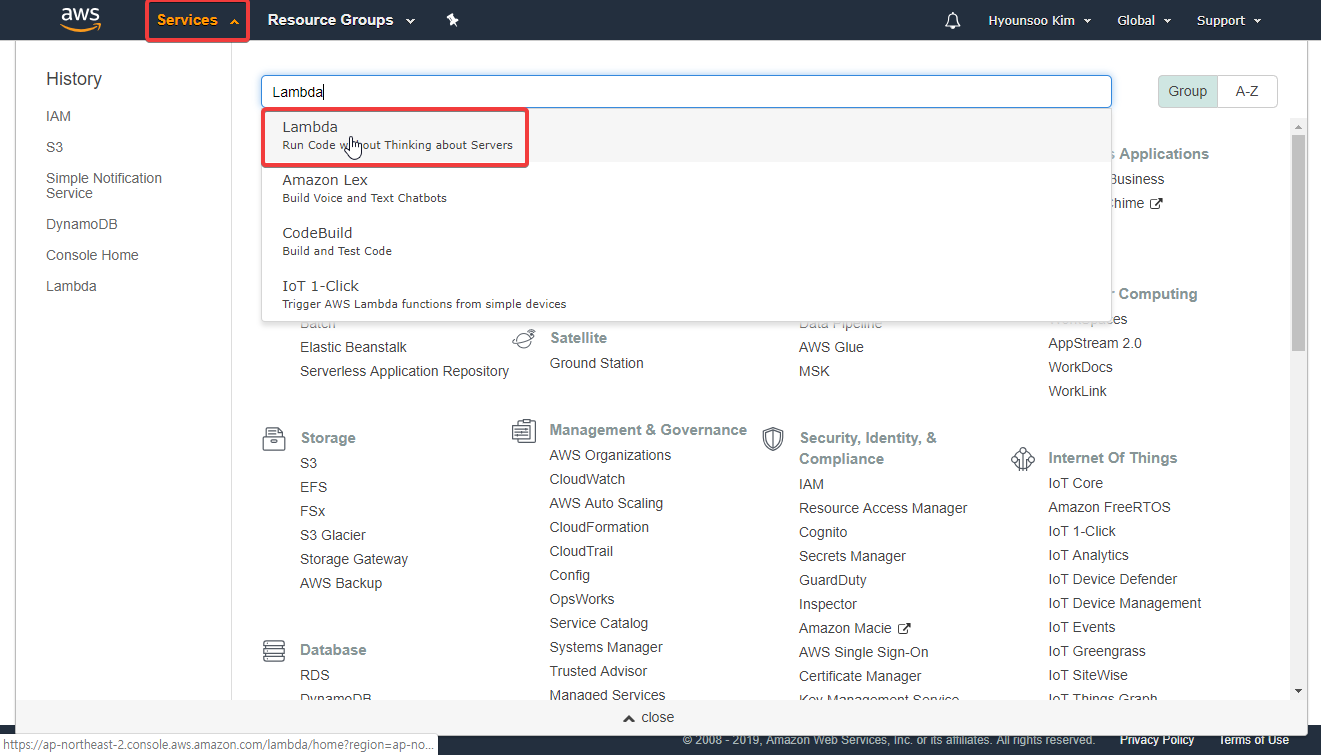Open S3 Glacier service

click(333, 535)
